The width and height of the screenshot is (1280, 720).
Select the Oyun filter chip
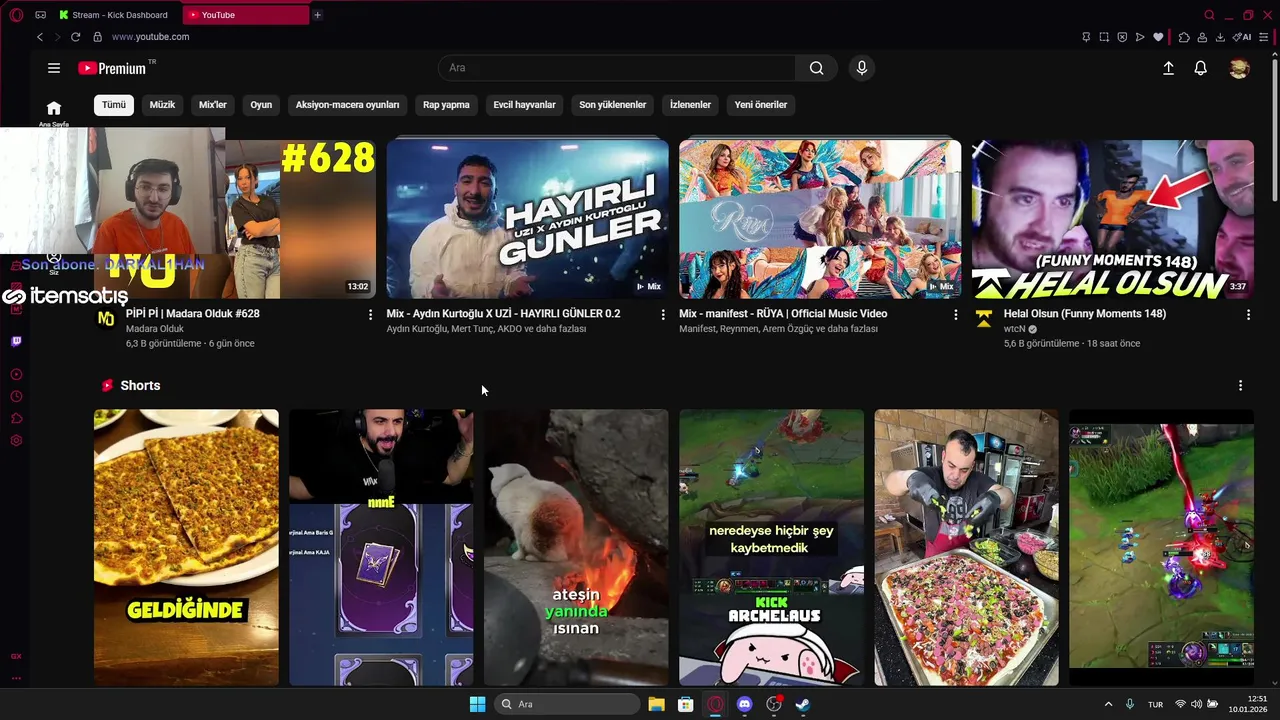[261, 105]
